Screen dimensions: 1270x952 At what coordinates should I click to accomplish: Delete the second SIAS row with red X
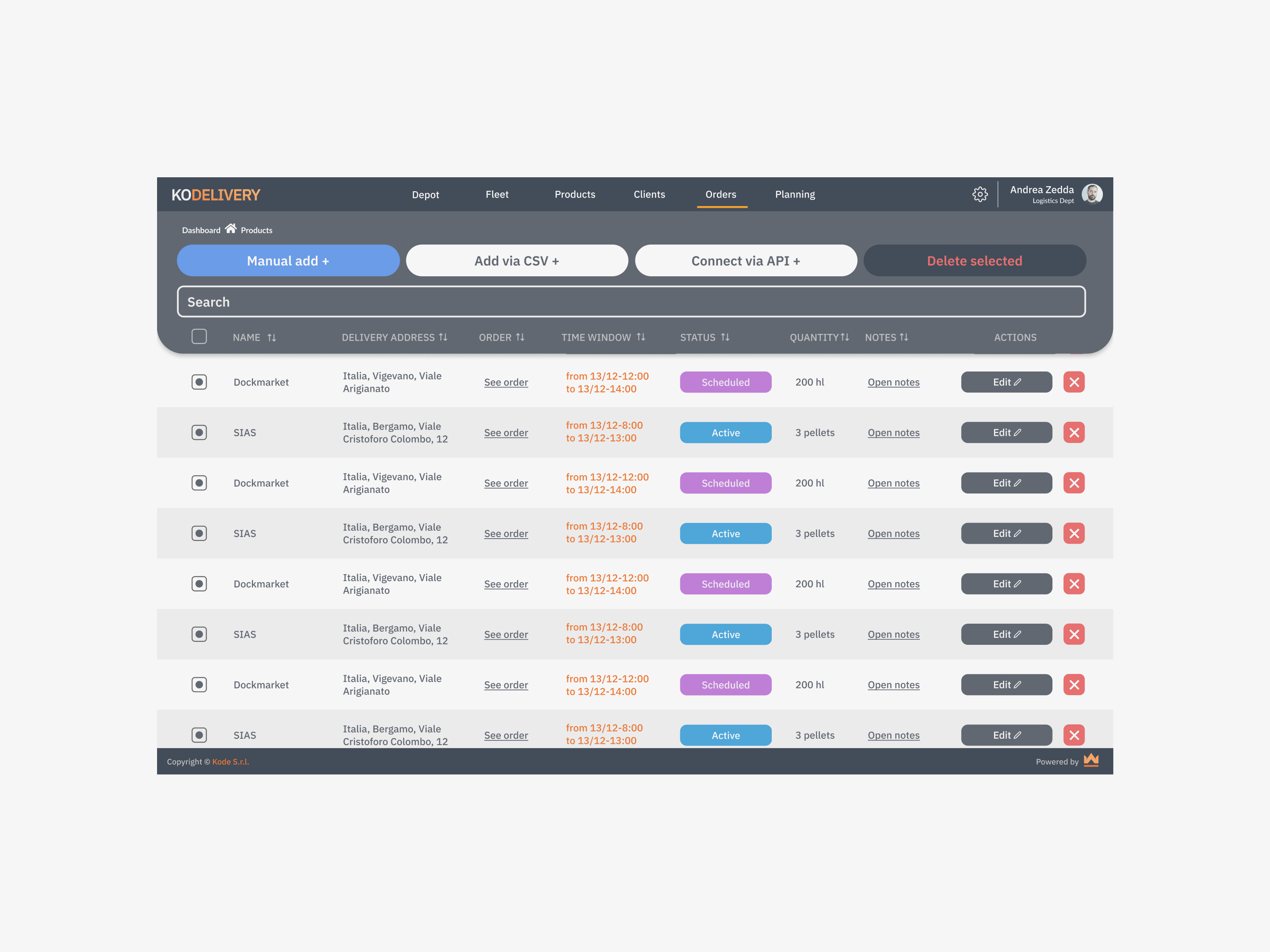1074,534
